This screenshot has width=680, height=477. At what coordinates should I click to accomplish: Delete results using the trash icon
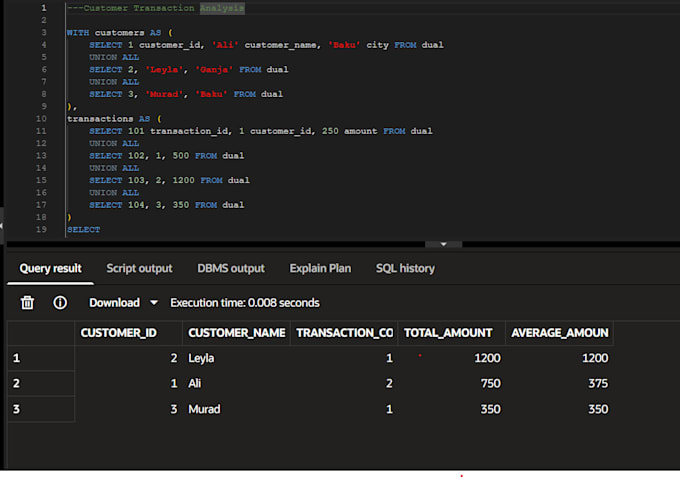[x=27, y=302]
